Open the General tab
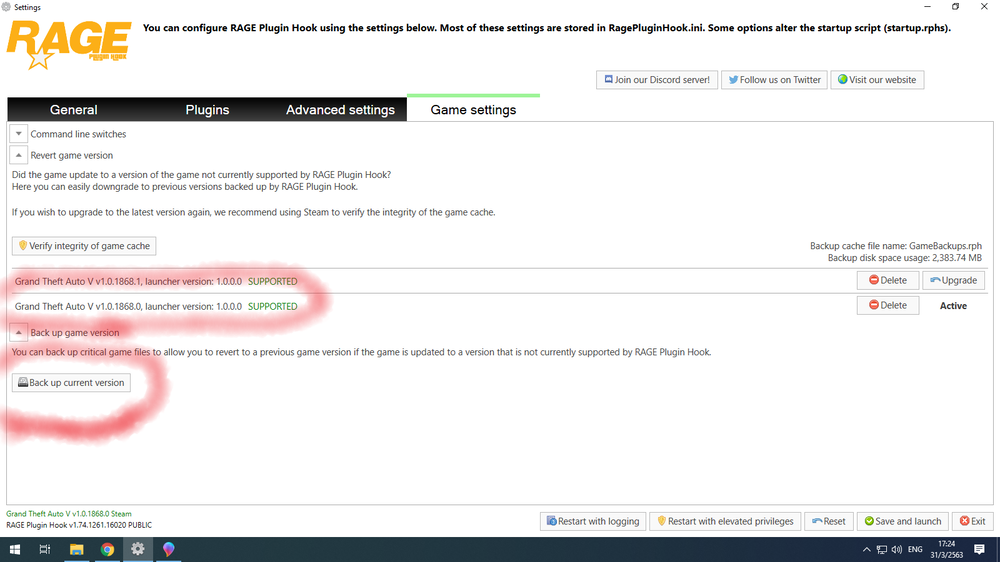 click(73, 110)
